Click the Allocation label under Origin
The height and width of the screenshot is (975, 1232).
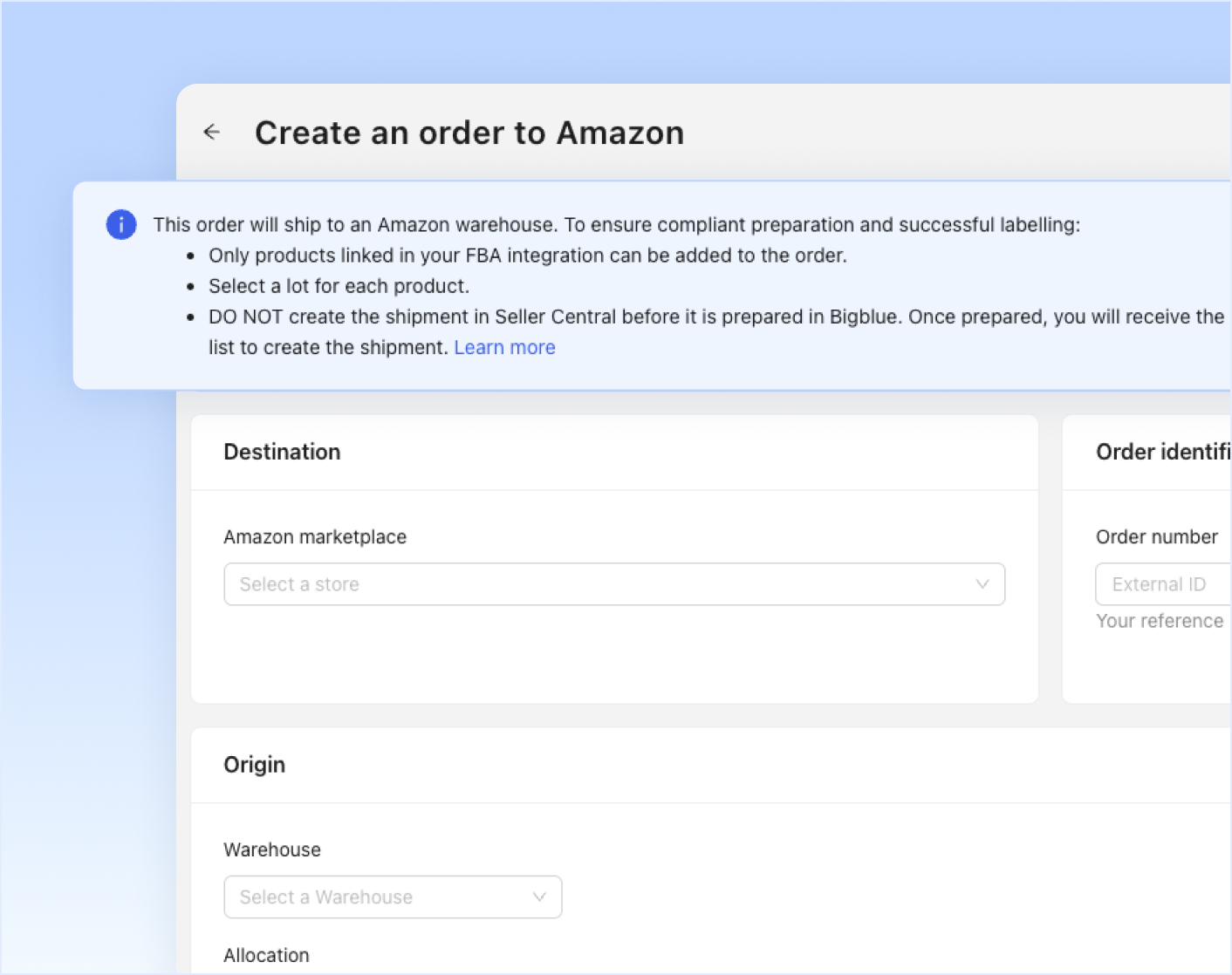pyautogui.click(x=266, y=955)
